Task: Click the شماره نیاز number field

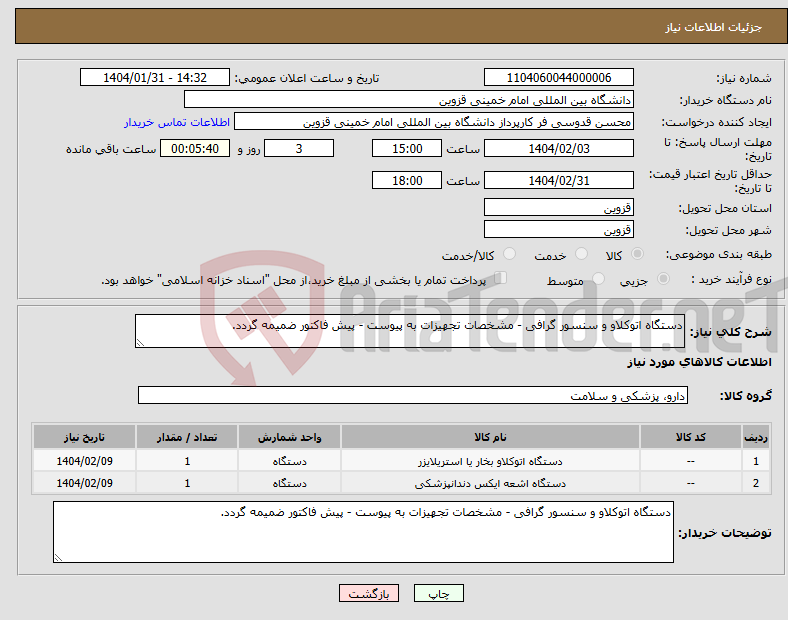Action: 559,77
